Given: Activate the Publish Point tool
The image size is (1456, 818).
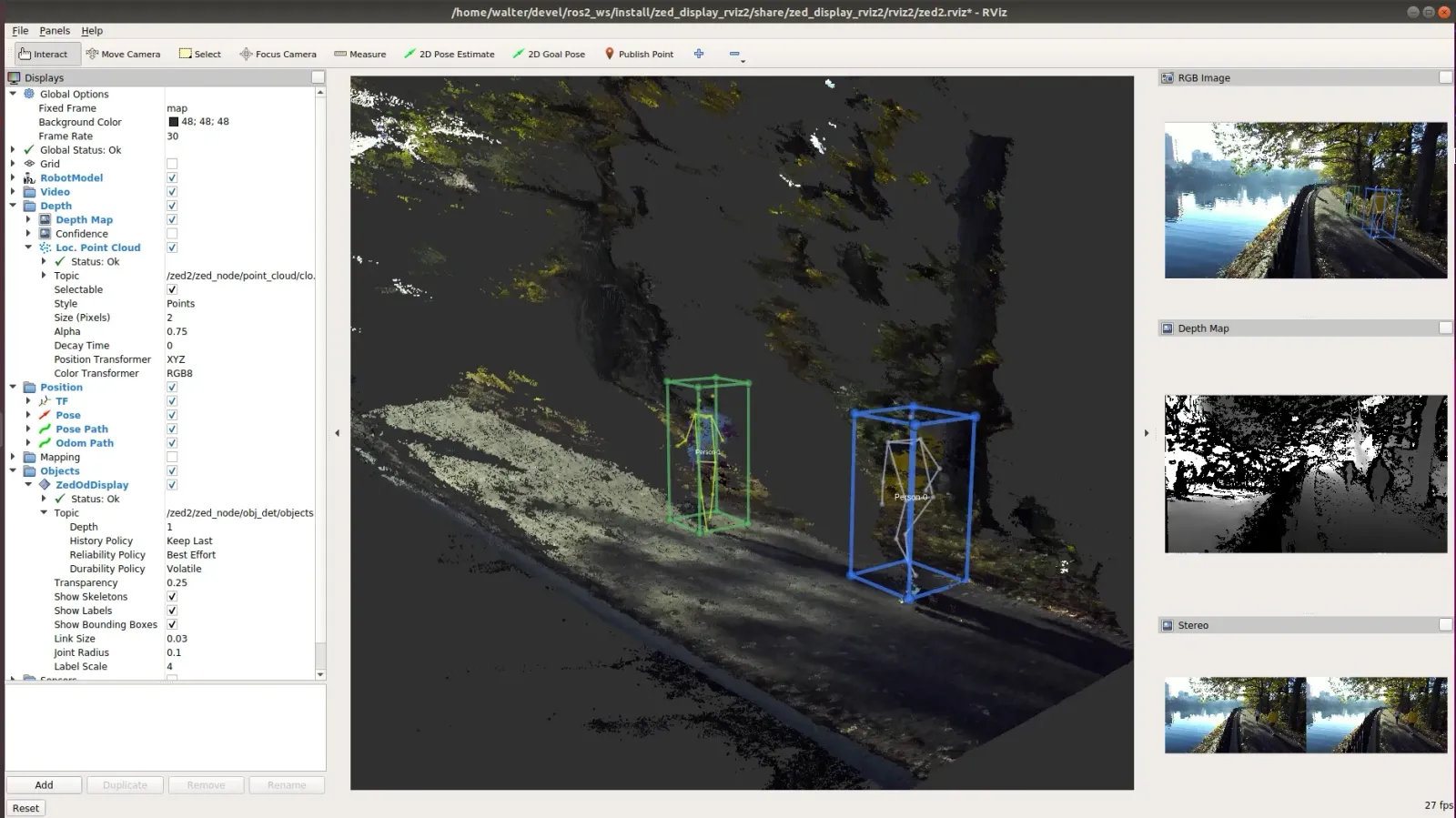Looking at the screenshot, I should 639,54.
